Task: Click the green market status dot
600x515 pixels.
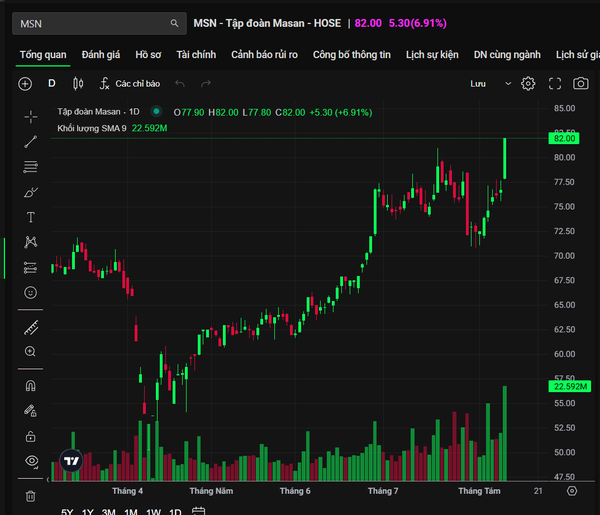Action: pos(156,111)
